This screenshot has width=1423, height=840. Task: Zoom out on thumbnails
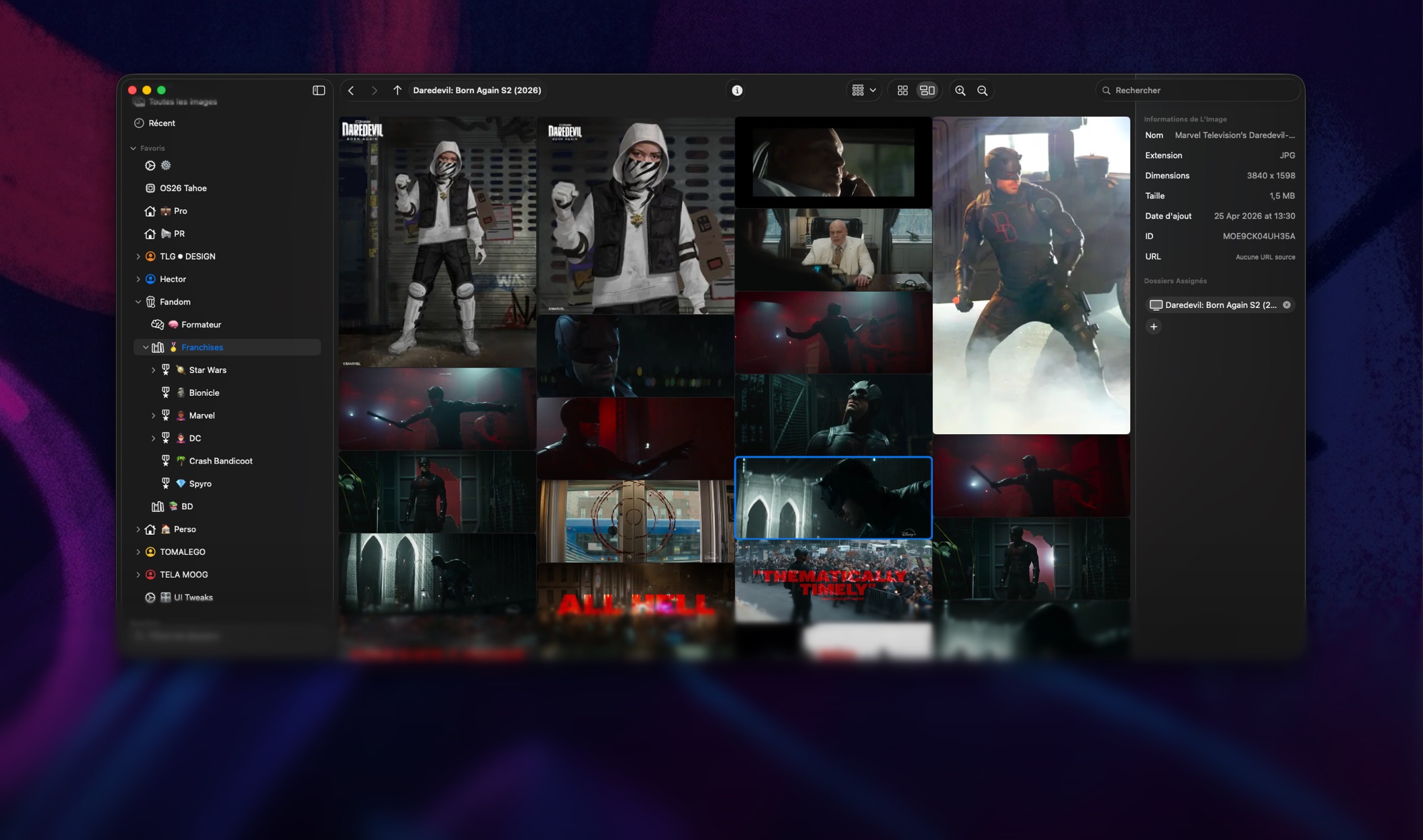click(983, 90)
